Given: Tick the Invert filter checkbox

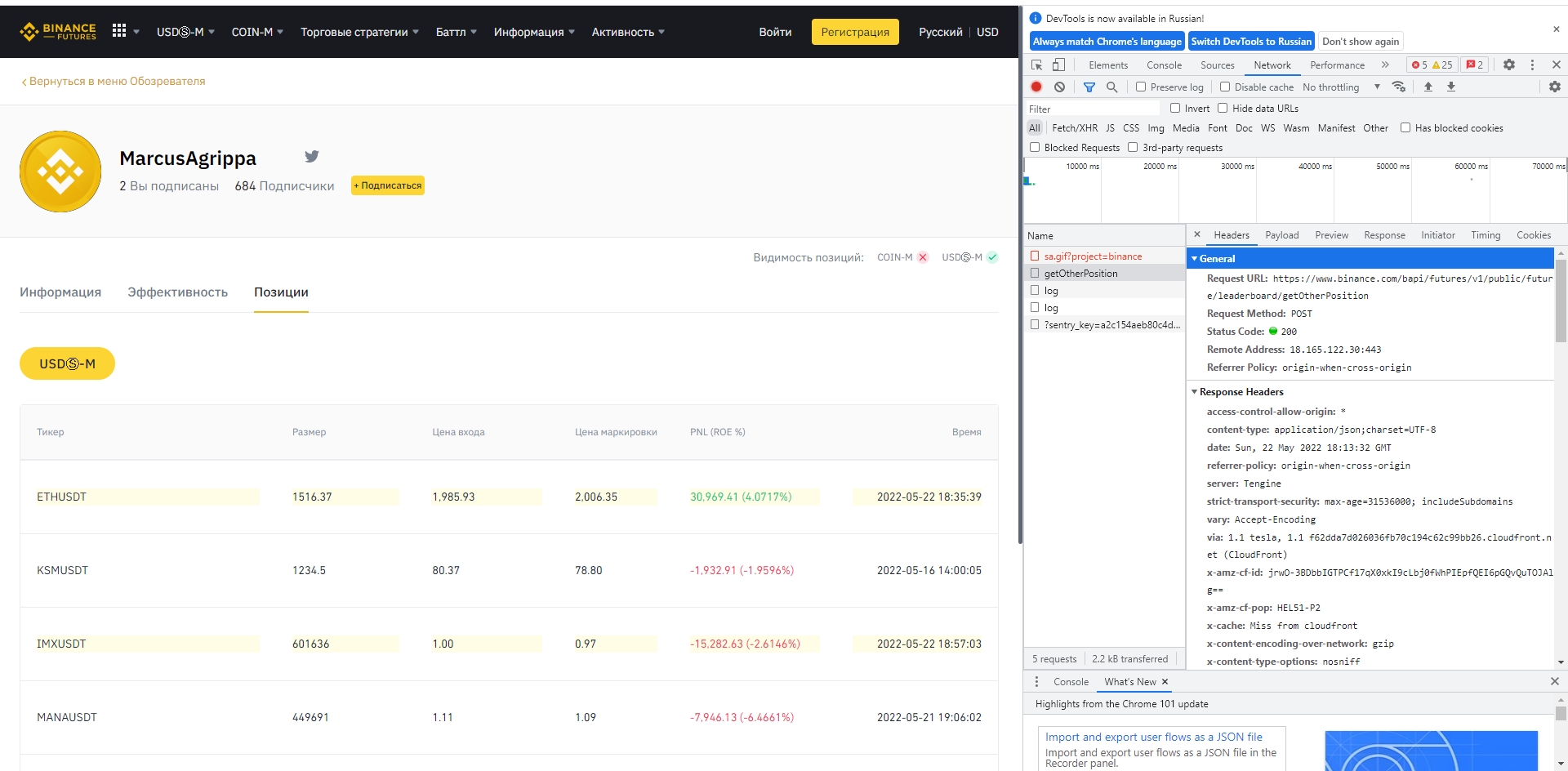Looking at the screenshot, I should coord(1175,108).
